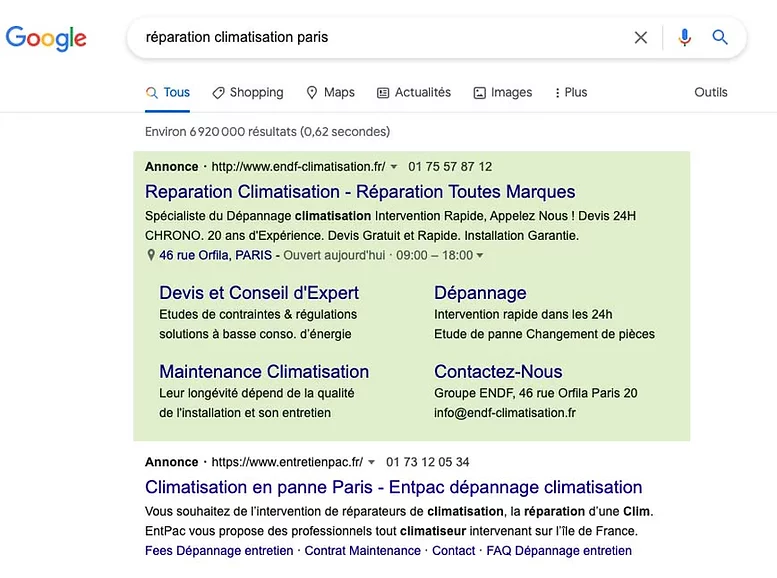Expand the opening hours 09:00 – 18:00 arrow
Screen dimensions: 777x578
[x=480, y=255]
